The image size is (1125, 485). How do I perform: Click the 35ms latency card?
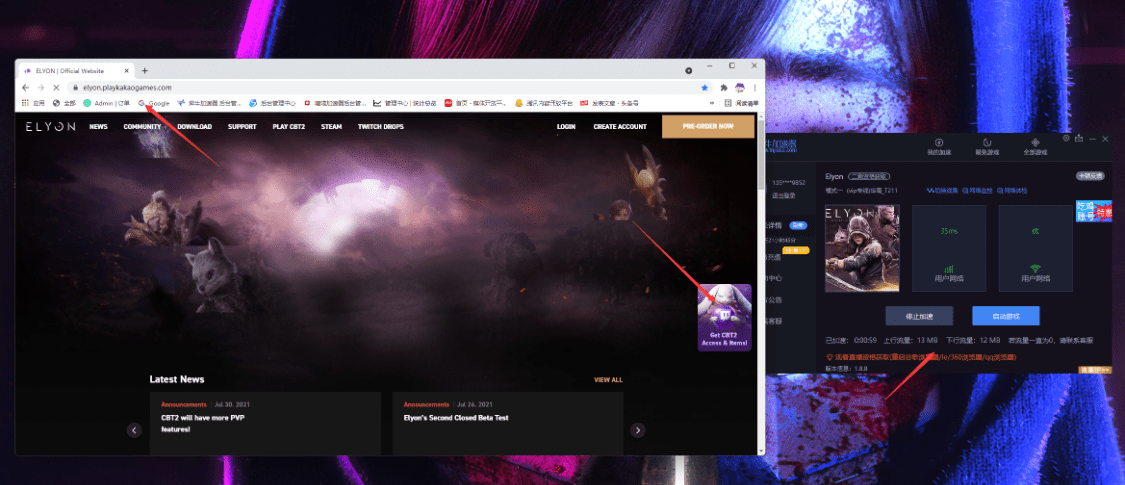949,248
